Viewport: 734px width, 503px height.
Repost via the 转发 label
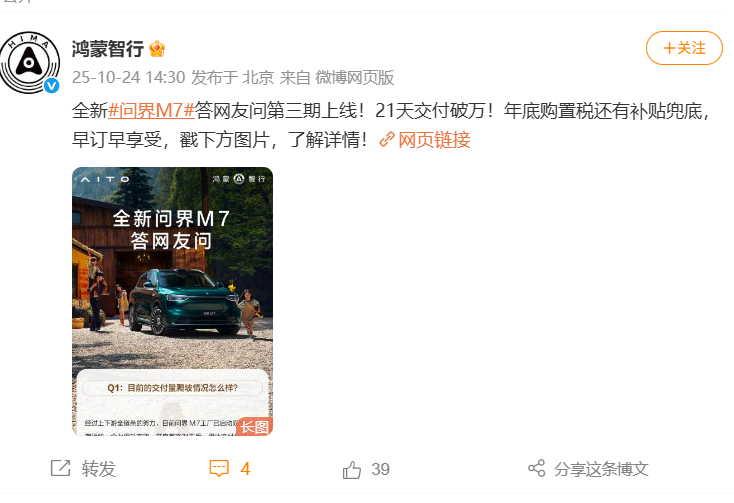[98, 469]
